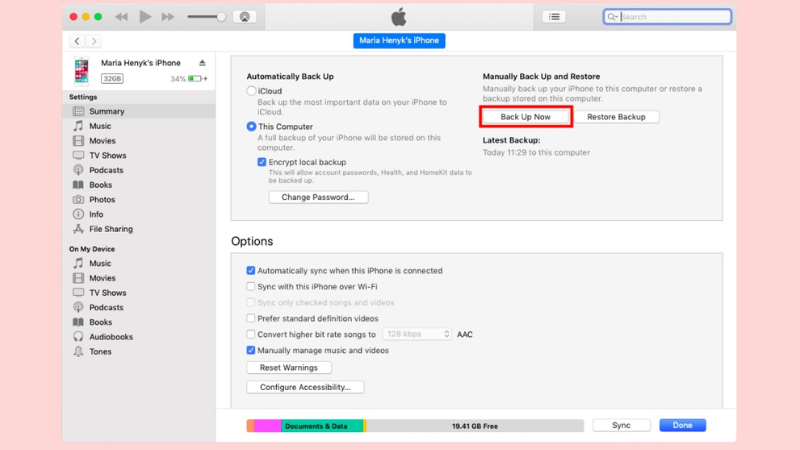Viewport: 800px width, 450px height.
Task: Open Photos in the sidebar
Action: click(x=139, y=200)
